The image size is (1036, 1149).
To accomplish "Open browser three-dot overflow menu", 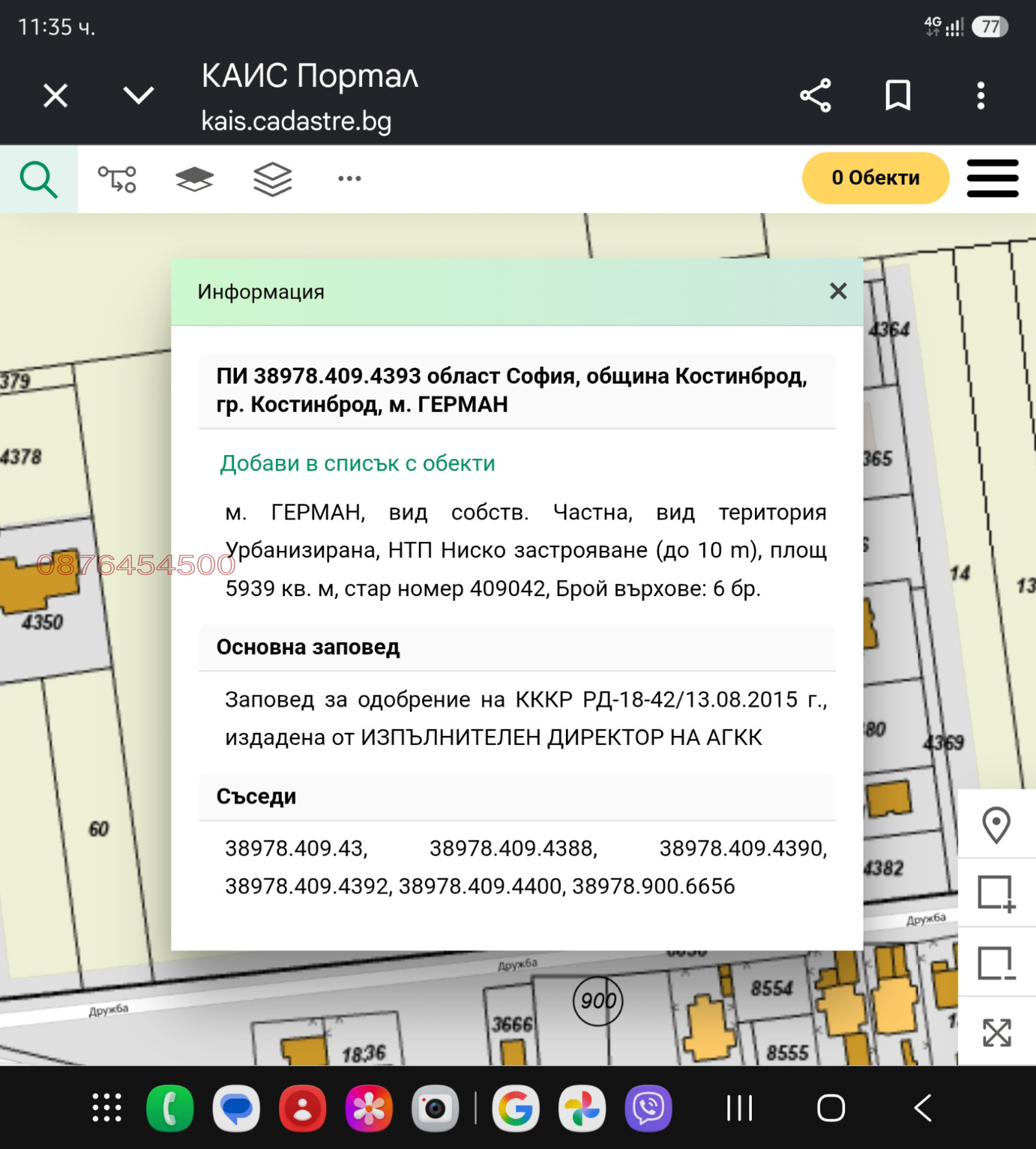I will pyautogui.click(x=981, y=96).
